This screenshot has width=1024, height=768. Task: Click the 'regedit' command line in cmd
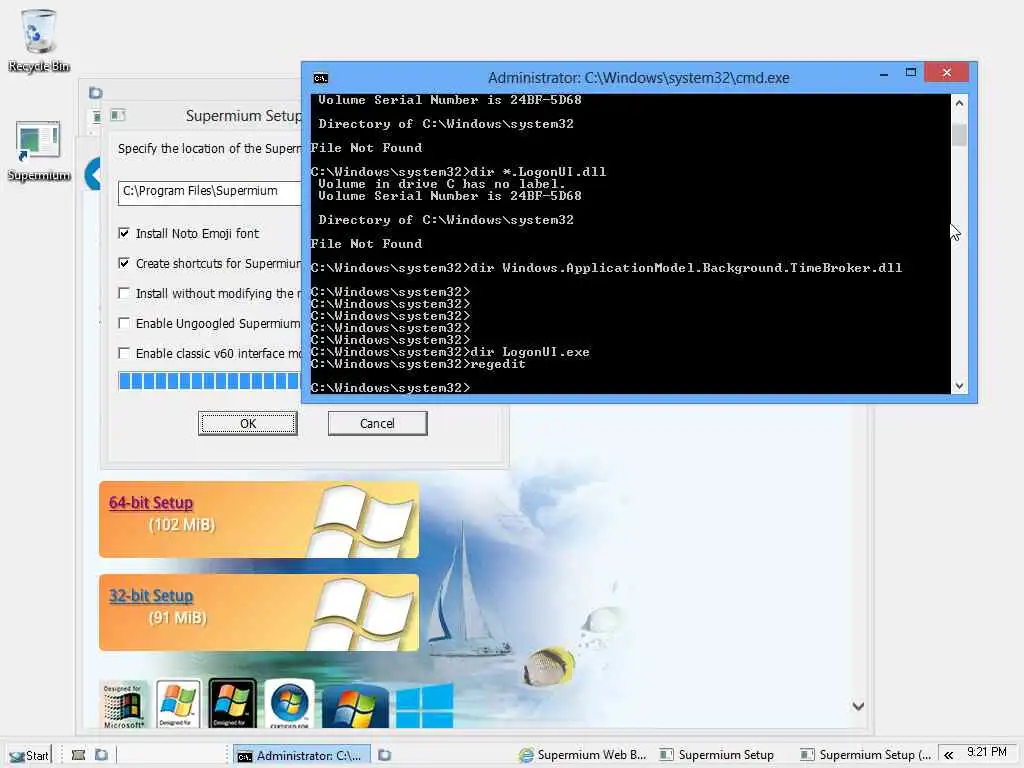[418, 364]
